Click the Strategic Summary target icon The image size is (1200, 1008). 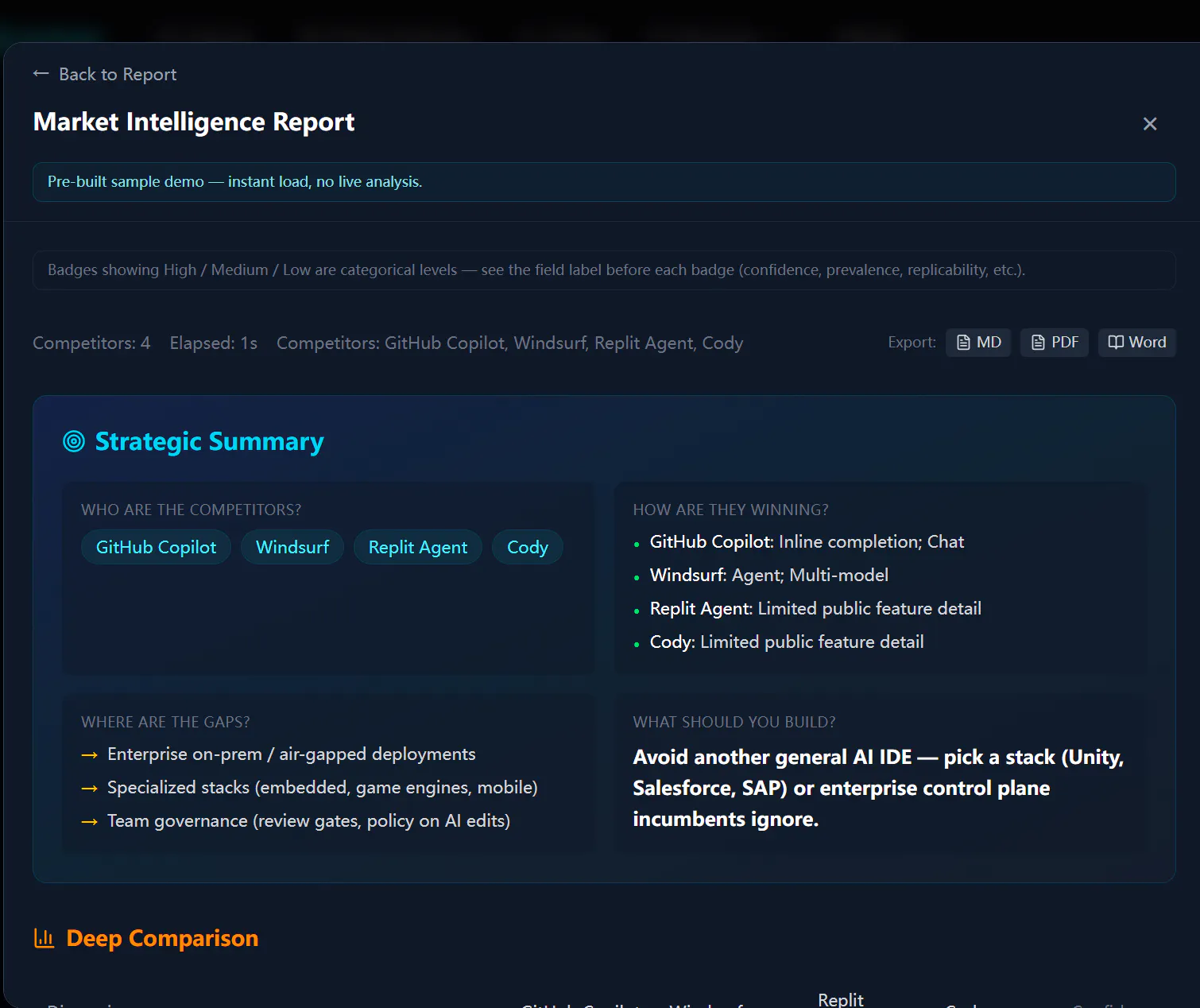tap(74, 441)
